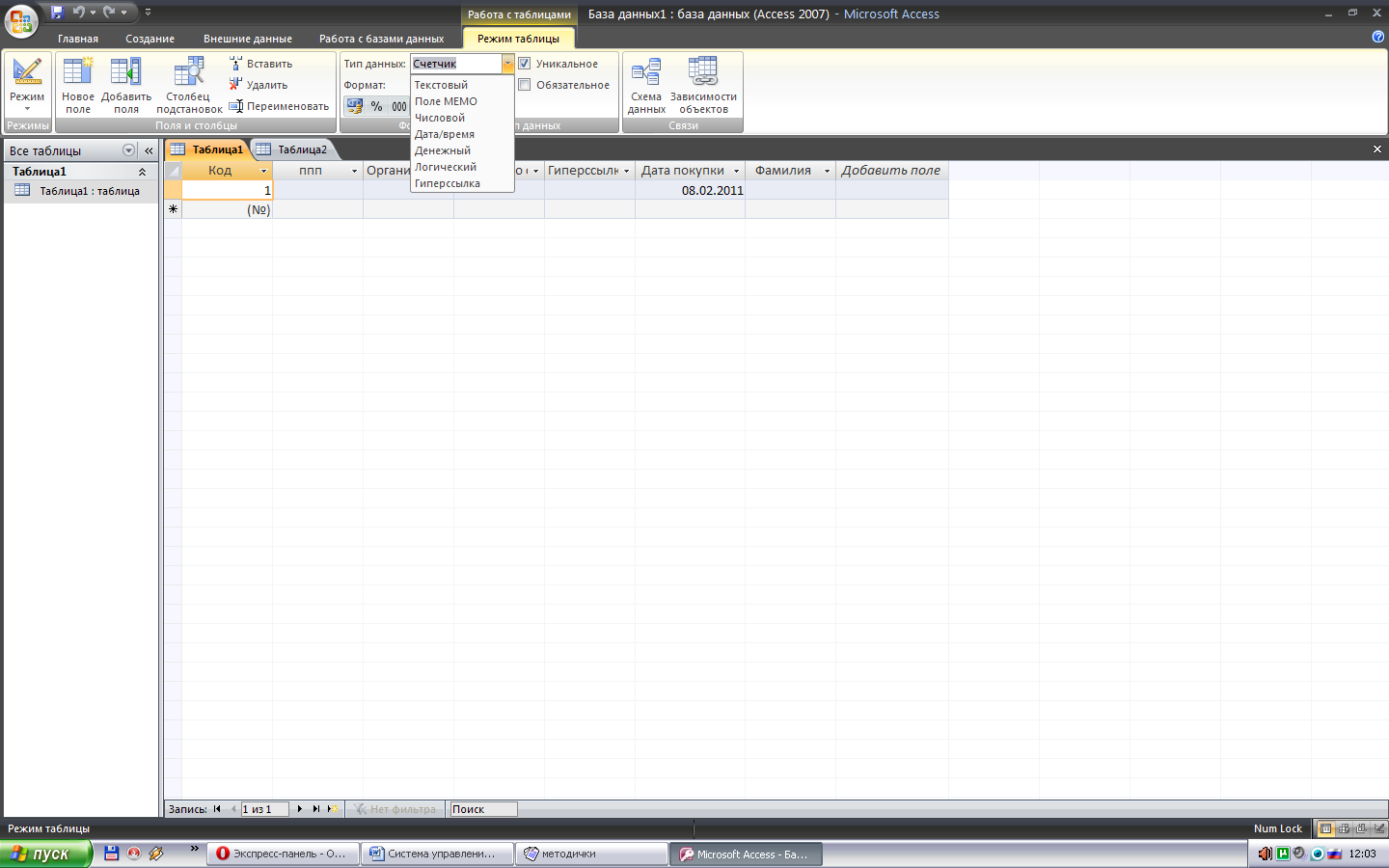
Task: Open the Дата покупки column filter arrow
Action: pos(736,171)
